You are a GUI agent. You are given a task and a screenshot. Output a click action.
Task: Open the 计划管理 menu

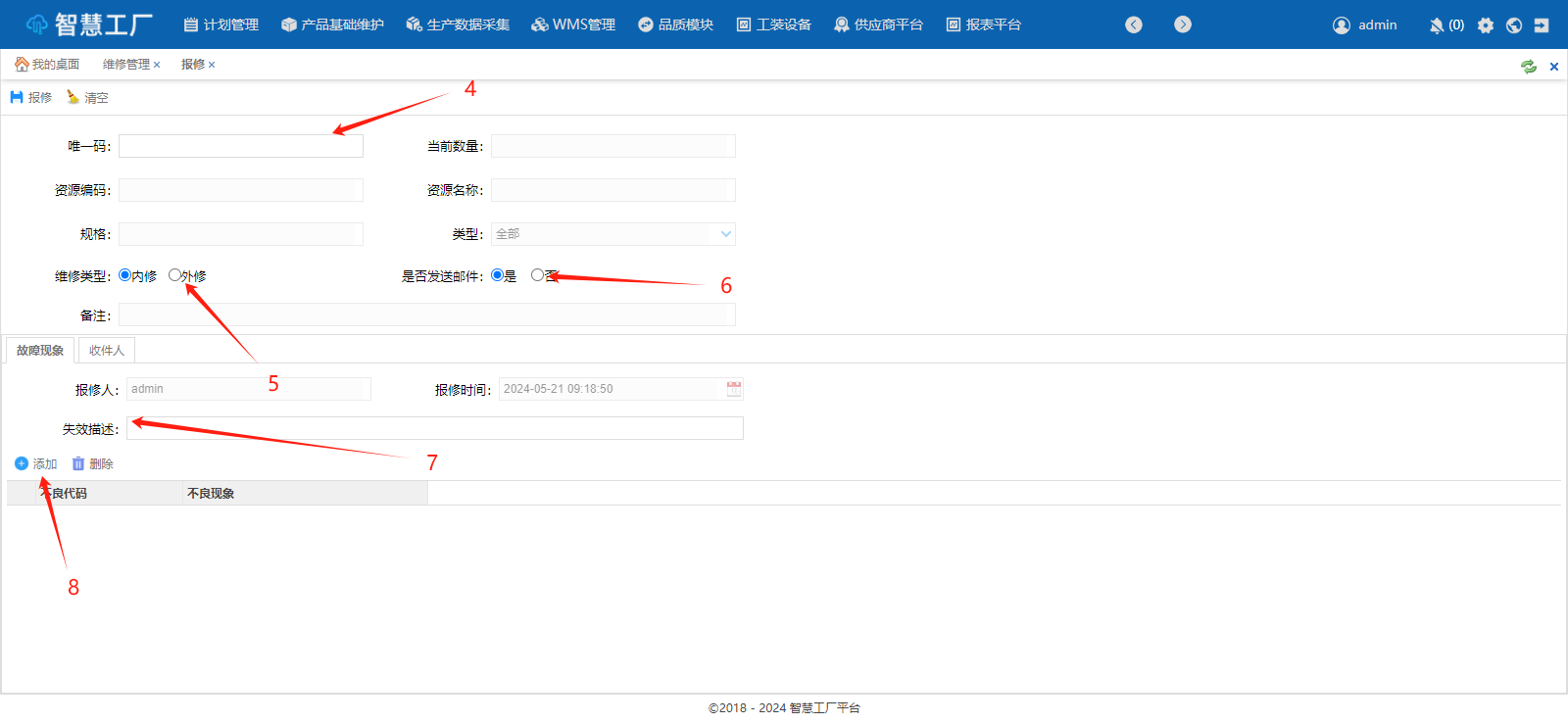point(221,24)
